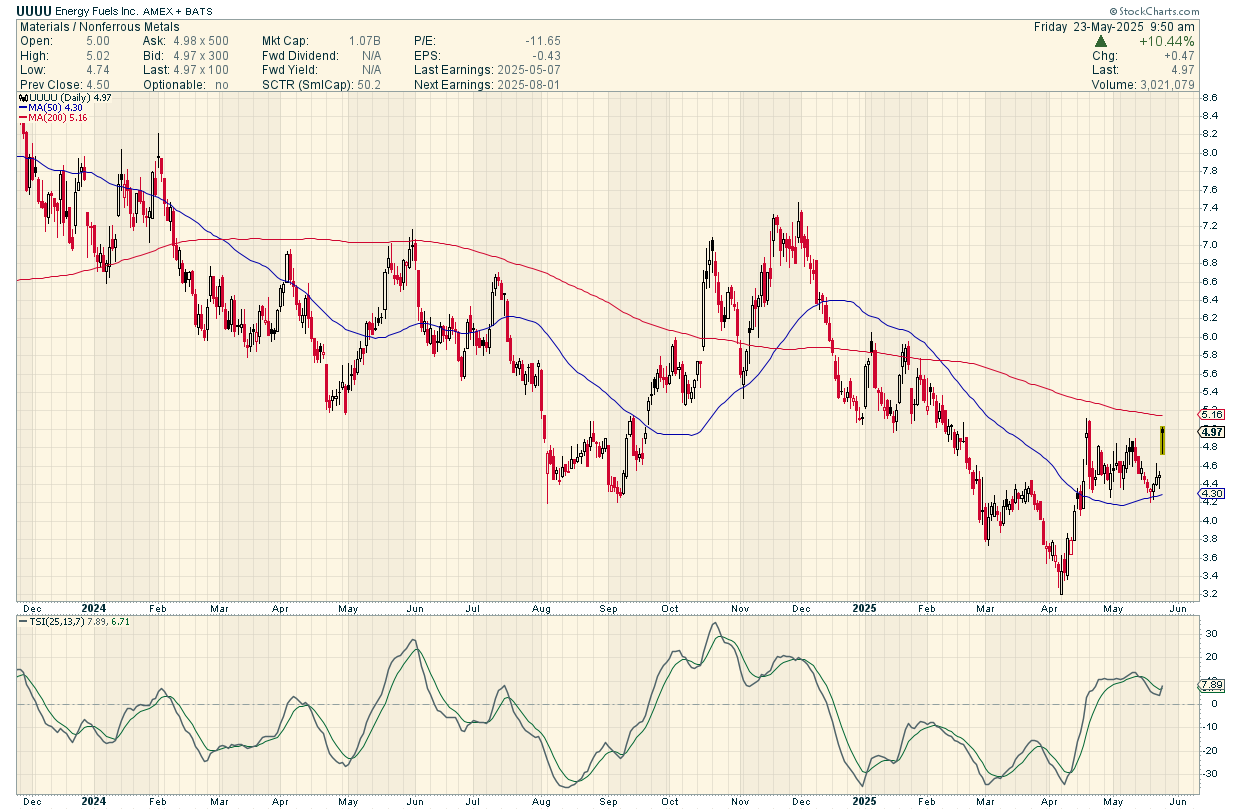Click the 7.89 TSI value axis tag

click(1211, 685)
